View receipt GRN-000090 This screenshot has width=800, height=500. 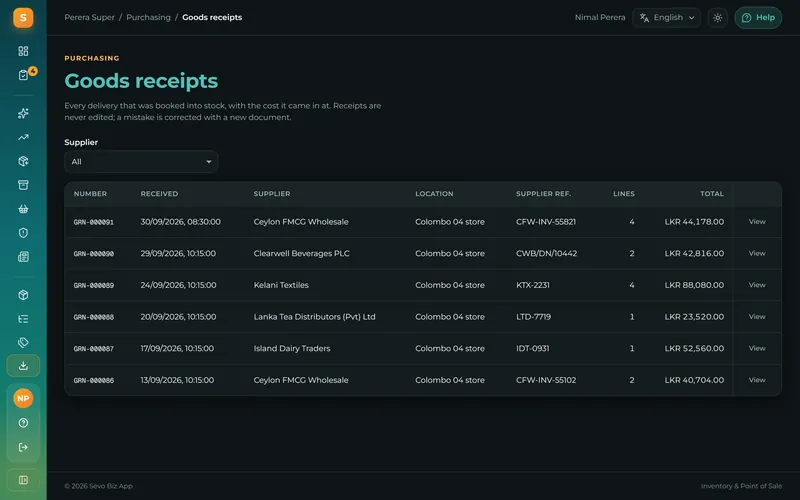pos(757,254)
